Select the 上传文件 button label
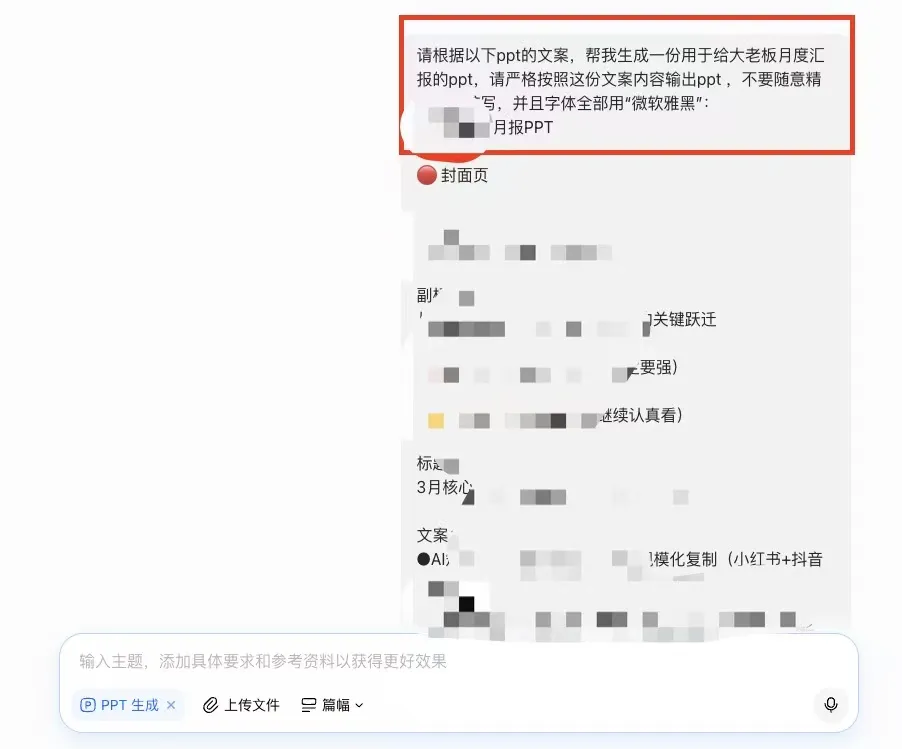This screenshot has width=902, height=749. [251, 705]
